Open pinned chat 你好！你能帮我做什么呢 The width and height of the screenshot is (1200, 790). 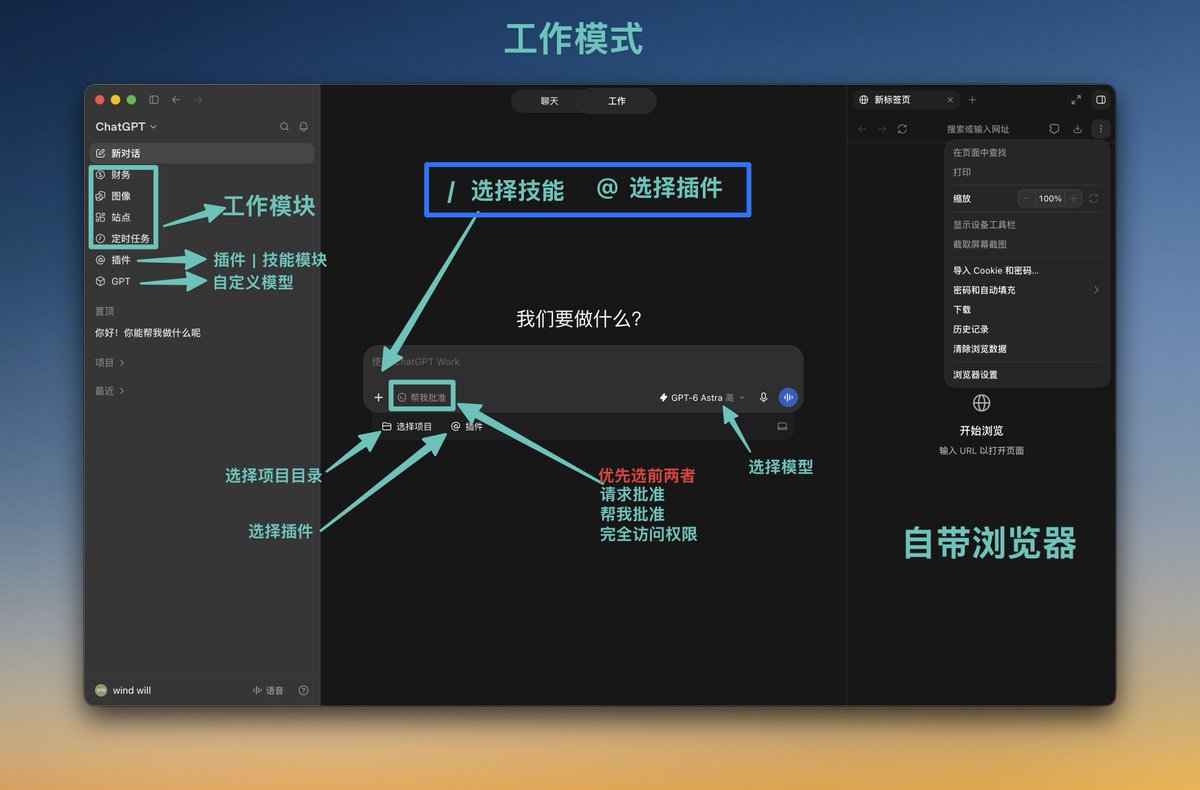(x=148, y=333)
